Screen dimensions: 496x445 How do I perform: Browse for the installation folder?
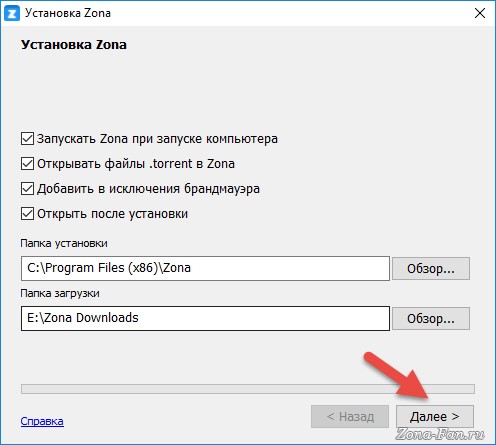tap(431, 268)
